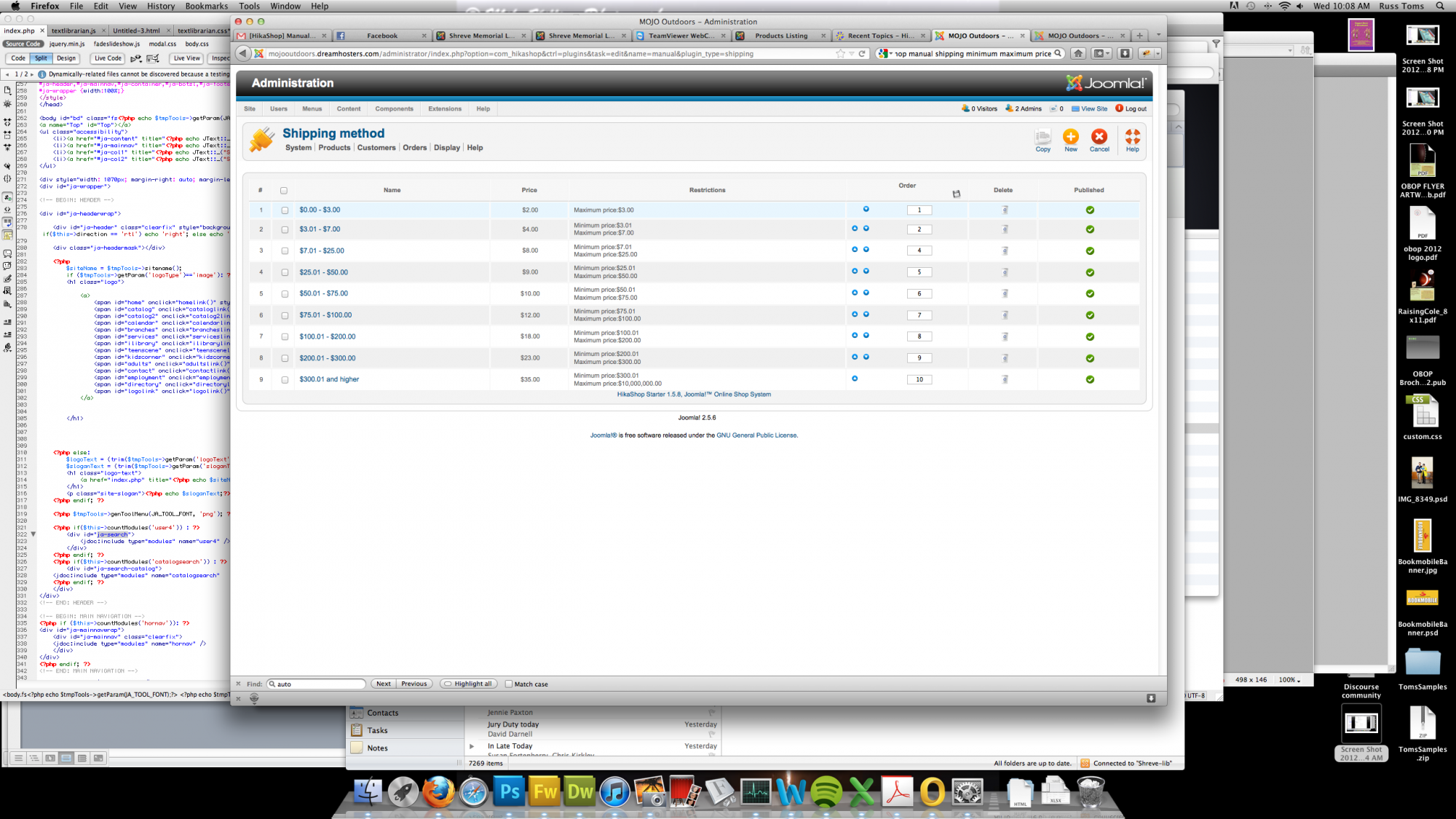Screen dimensions: 1456x819
Task: Open the Bookmarks menu in Firefox
Action: click(x=206, y=6)
